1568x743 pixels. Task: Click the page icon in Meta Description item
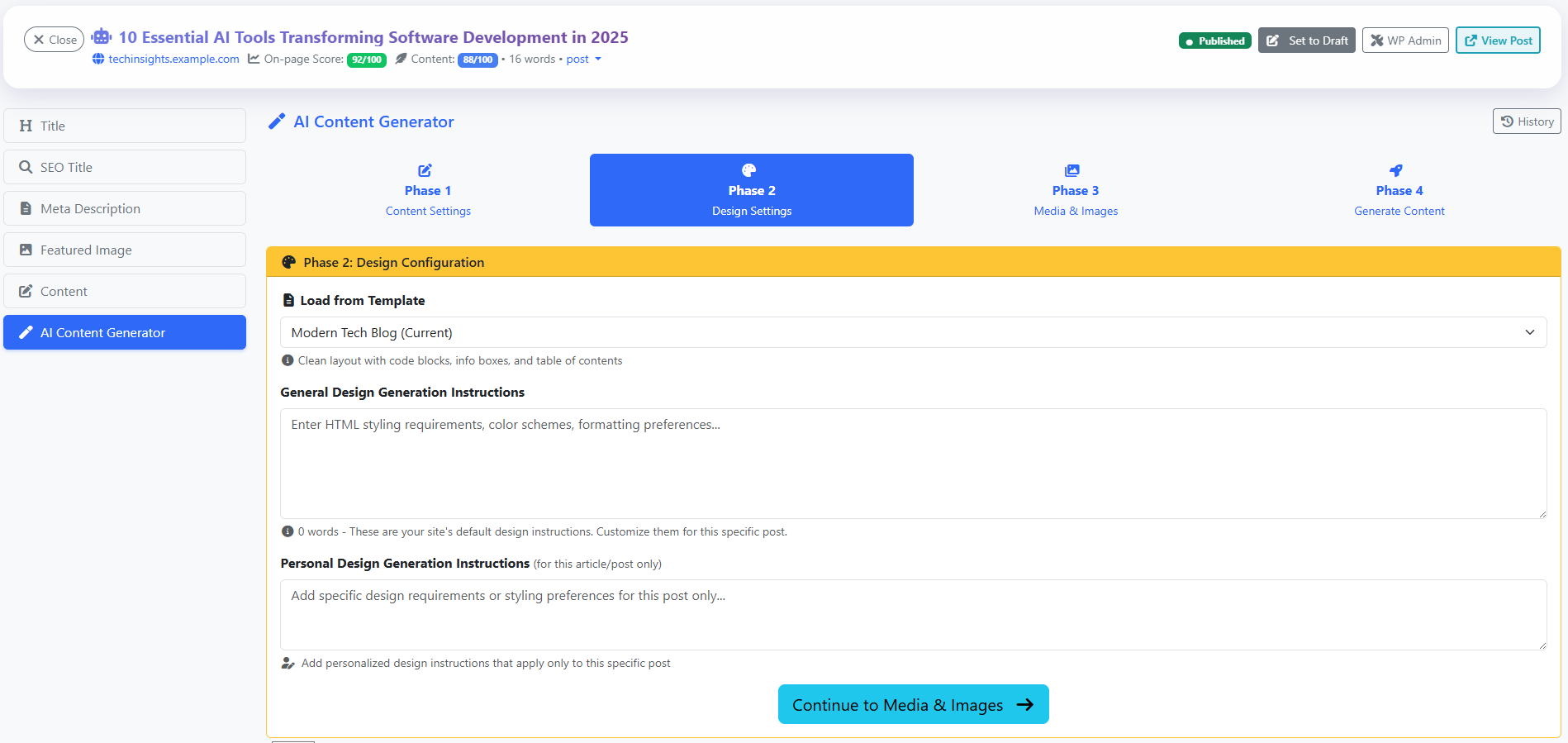point(26,208)
